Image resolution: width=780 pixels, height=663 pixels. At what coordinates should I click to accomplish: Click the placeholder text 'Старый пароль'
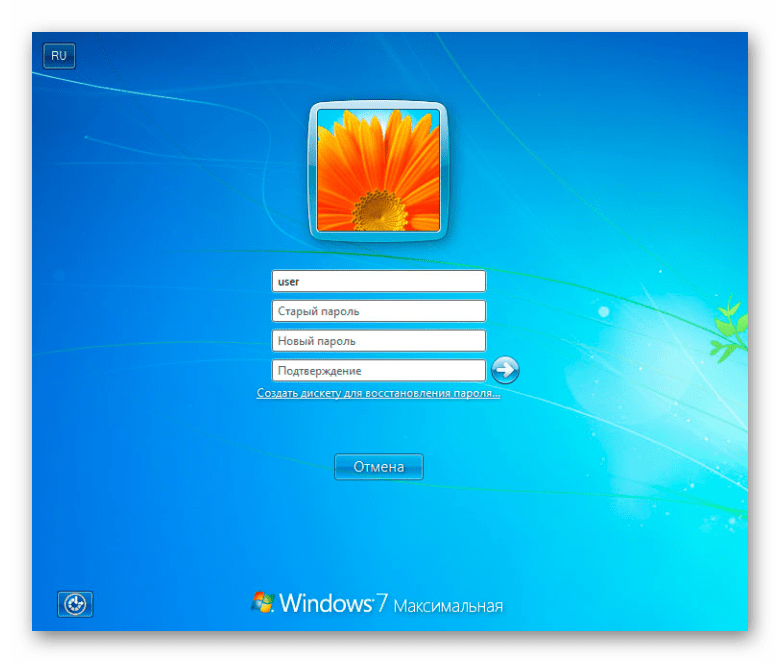tap(318, 311)
